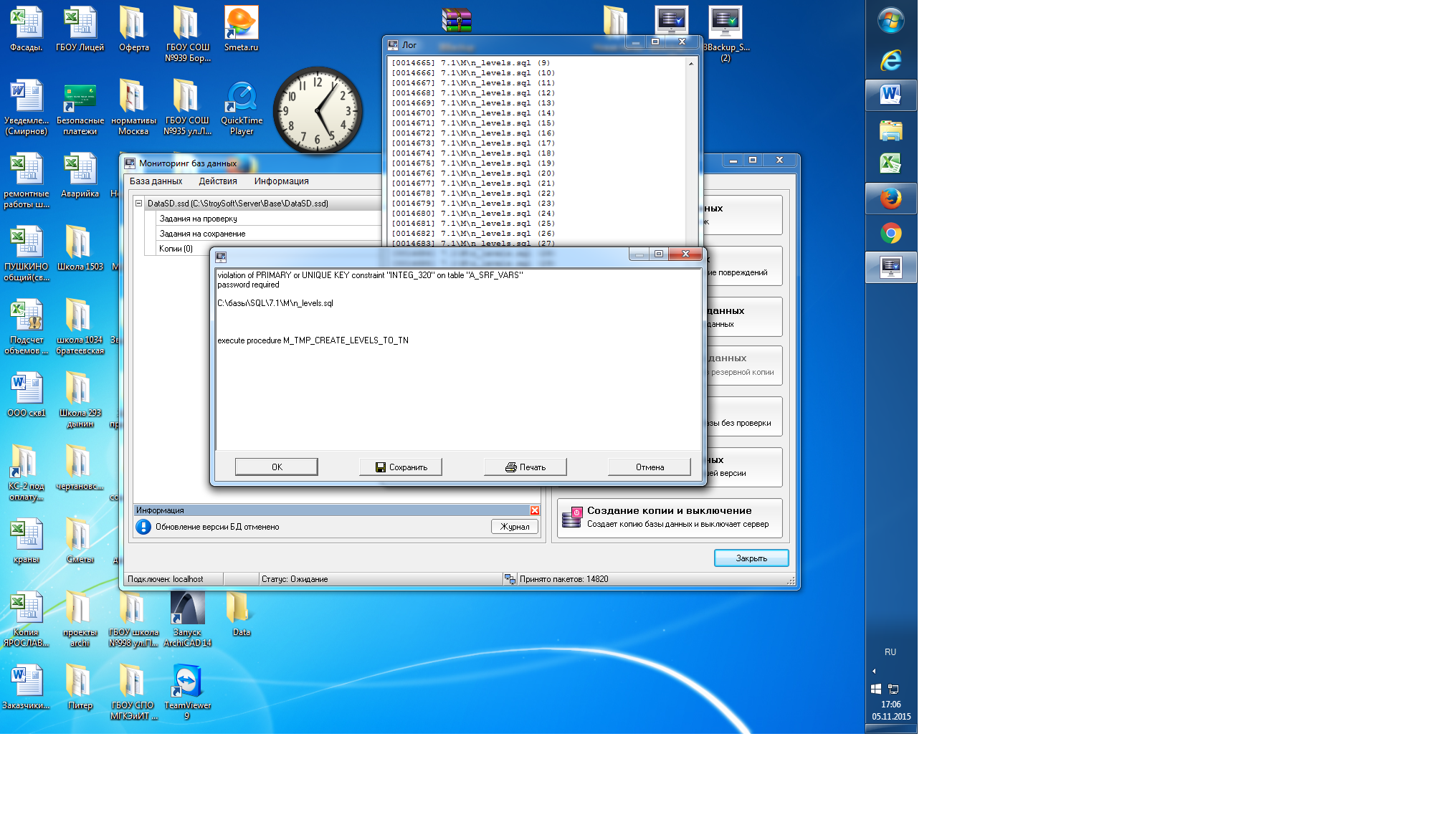1441x840 pixels.
Task: Close the Информация panel with red X
Action: (x=535, y=510)
